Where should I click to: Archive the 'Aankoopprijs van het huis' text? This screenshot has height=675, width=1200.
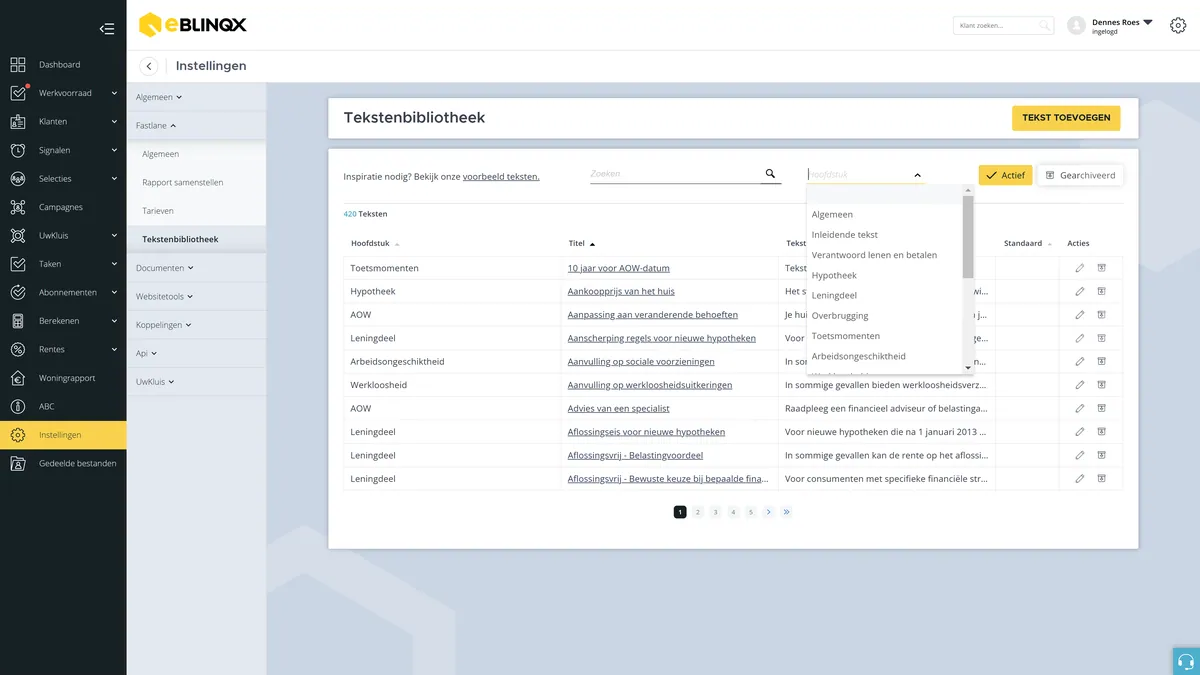(1101, 291)
